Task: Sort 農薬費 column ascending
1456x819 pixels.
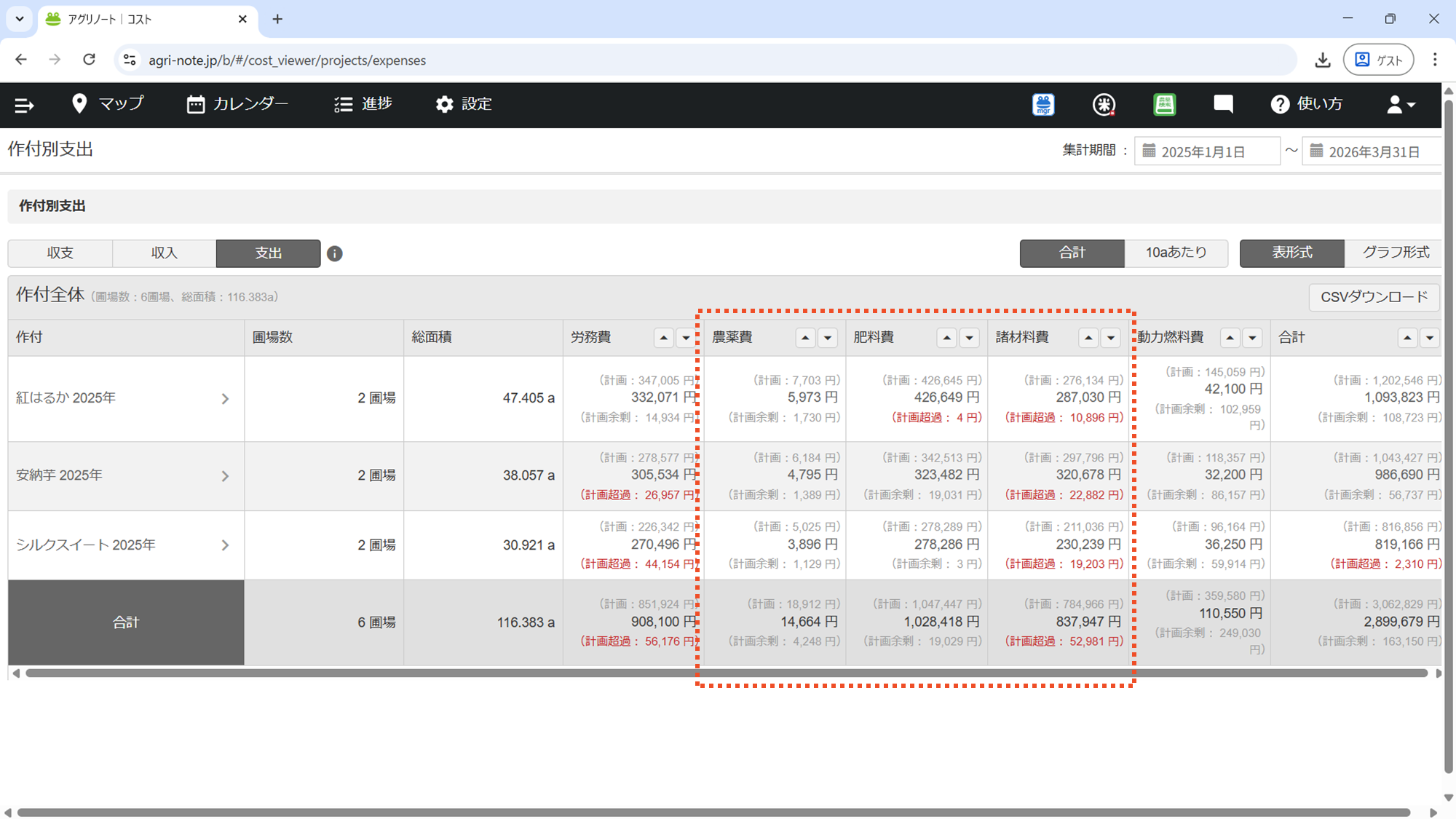Action: 805,338
